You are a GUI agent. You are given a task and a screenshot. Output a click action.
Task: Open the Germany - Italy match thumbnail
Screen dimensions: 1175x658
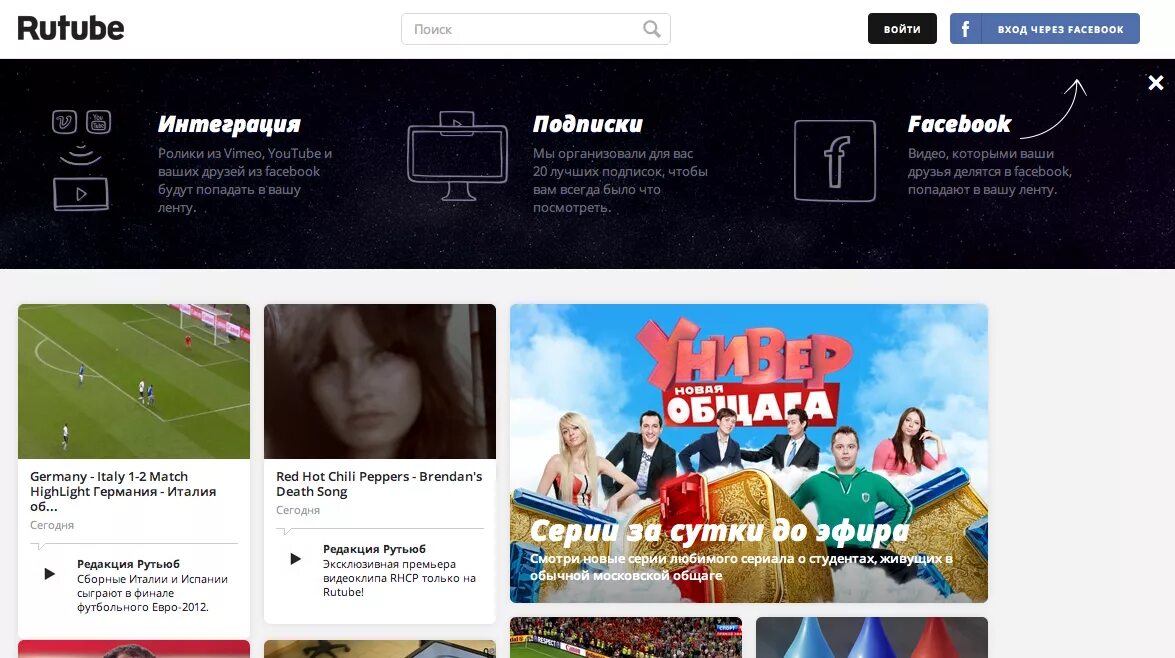point(134,381)
